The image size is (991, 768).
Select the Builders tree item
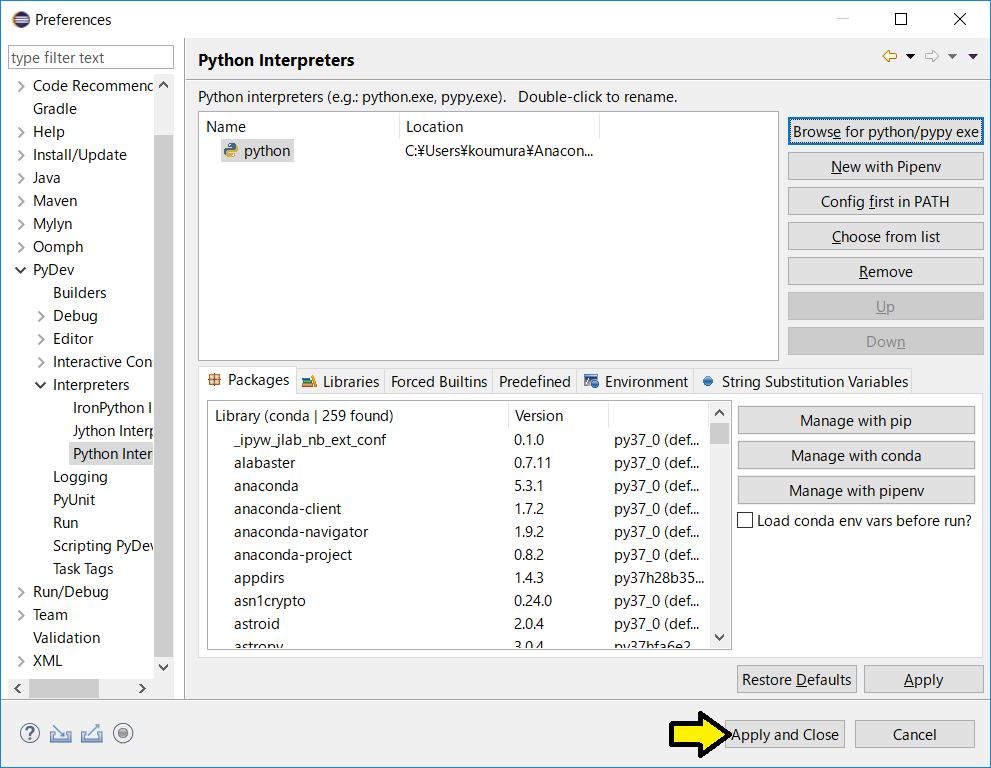click(80, 293)
